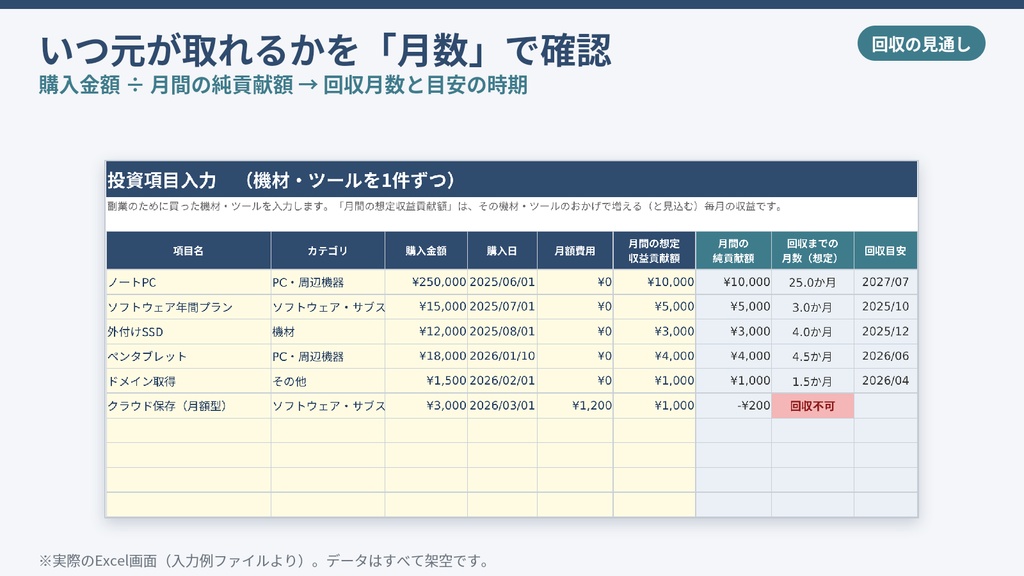Select the 2025/10 payback target cell

886,307
